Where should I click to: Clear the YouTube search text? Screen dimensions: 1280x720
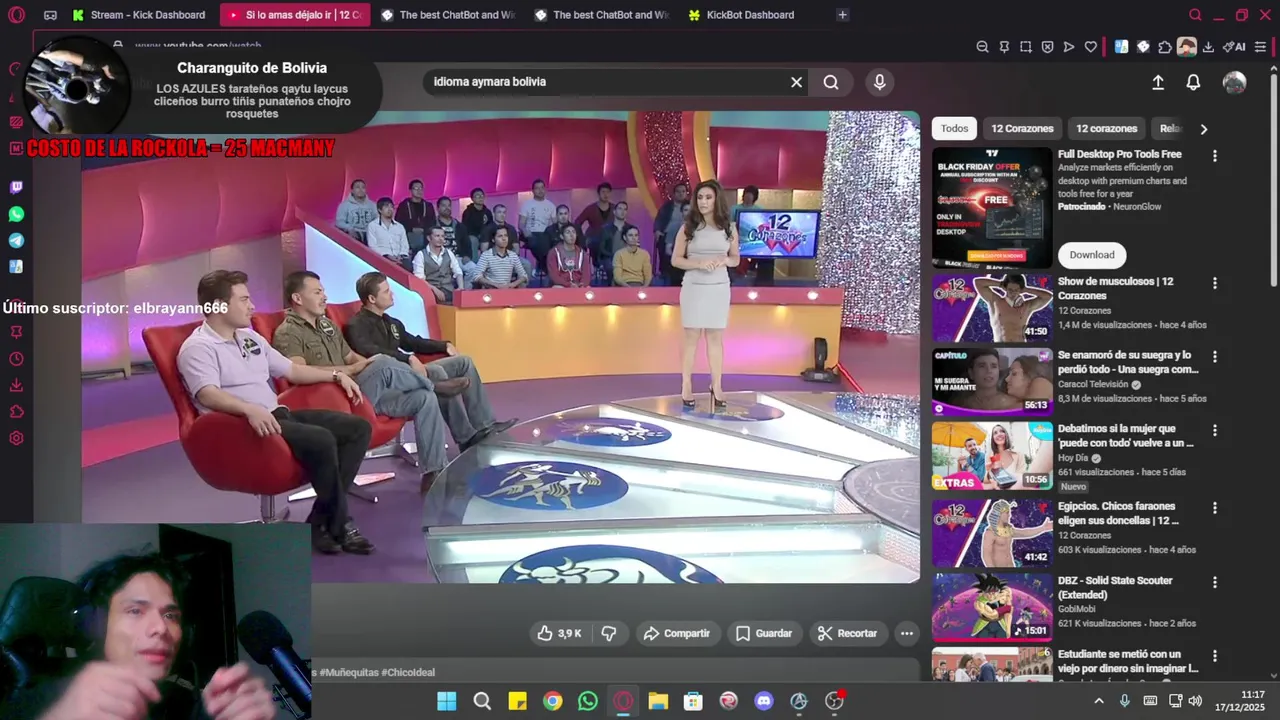(796, 82)
